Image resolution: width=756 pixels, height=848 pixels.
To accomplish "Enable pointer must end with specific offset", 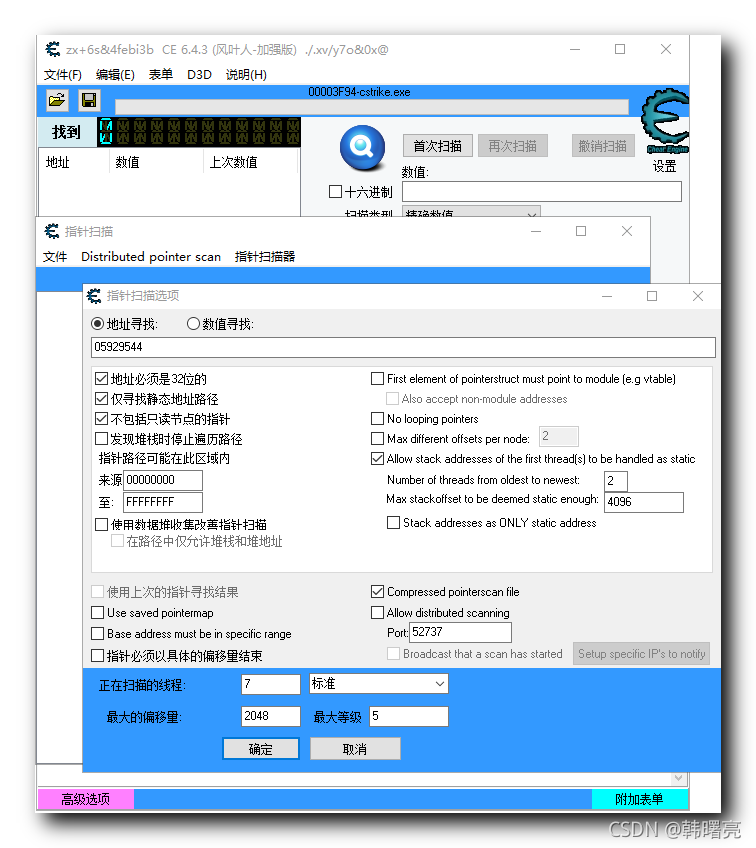I will 97,656.
